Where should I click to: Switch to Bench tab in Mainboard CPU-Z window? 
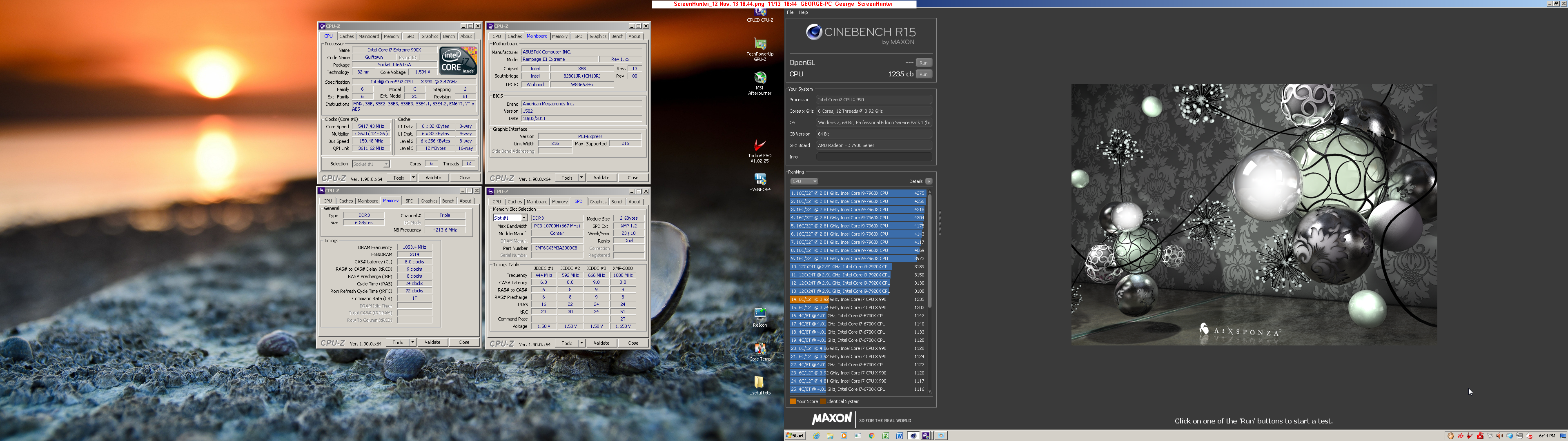point(617,36)
